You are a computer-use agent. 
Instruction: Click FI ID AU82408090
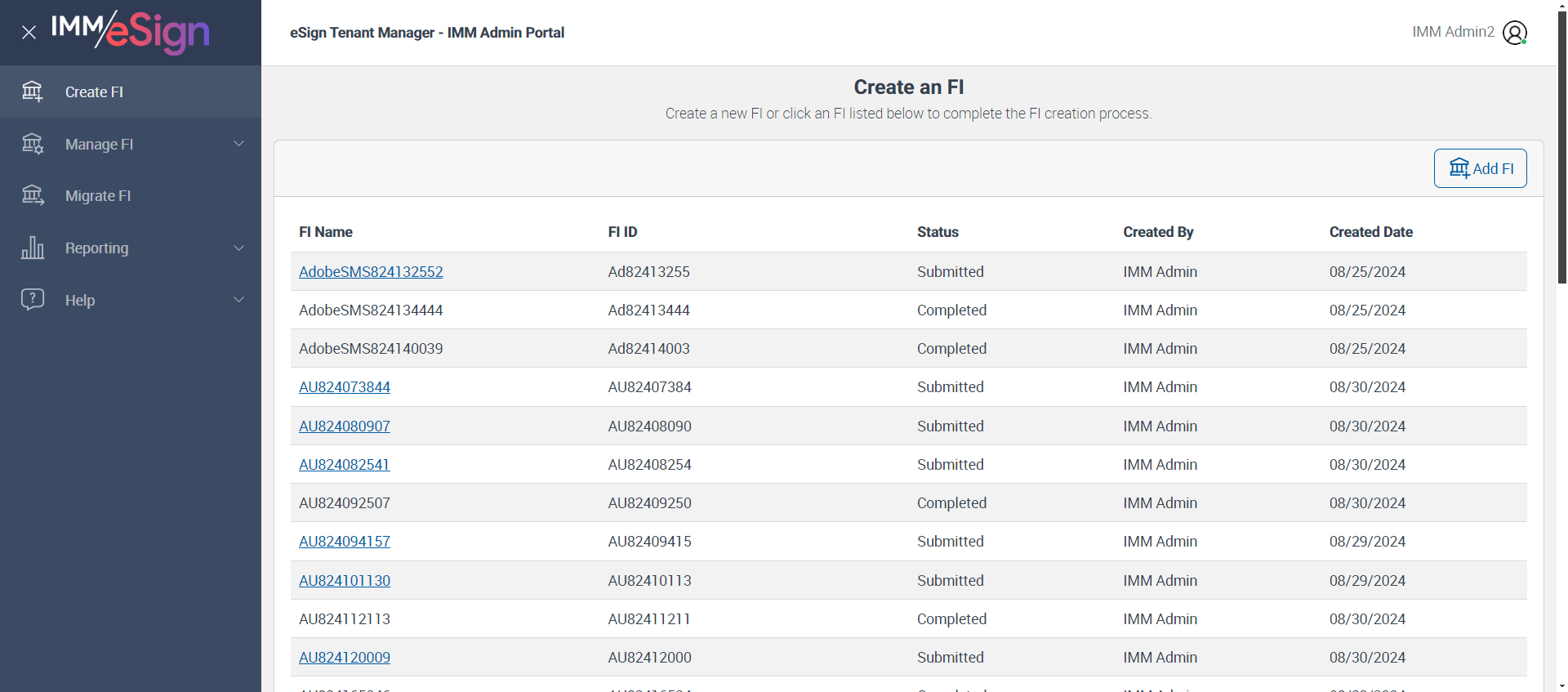(650, 426)
